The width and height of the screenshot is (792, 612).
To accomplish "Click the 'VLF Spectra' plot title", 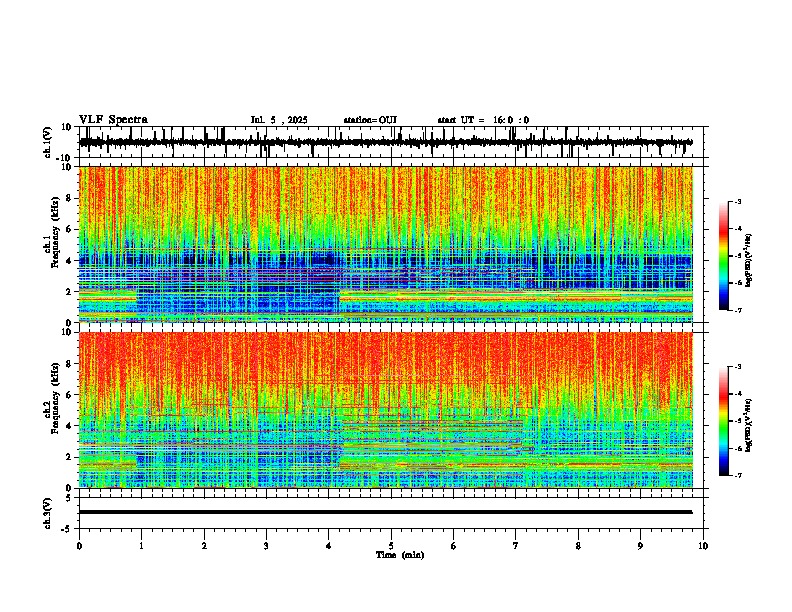I will (113, 120).
